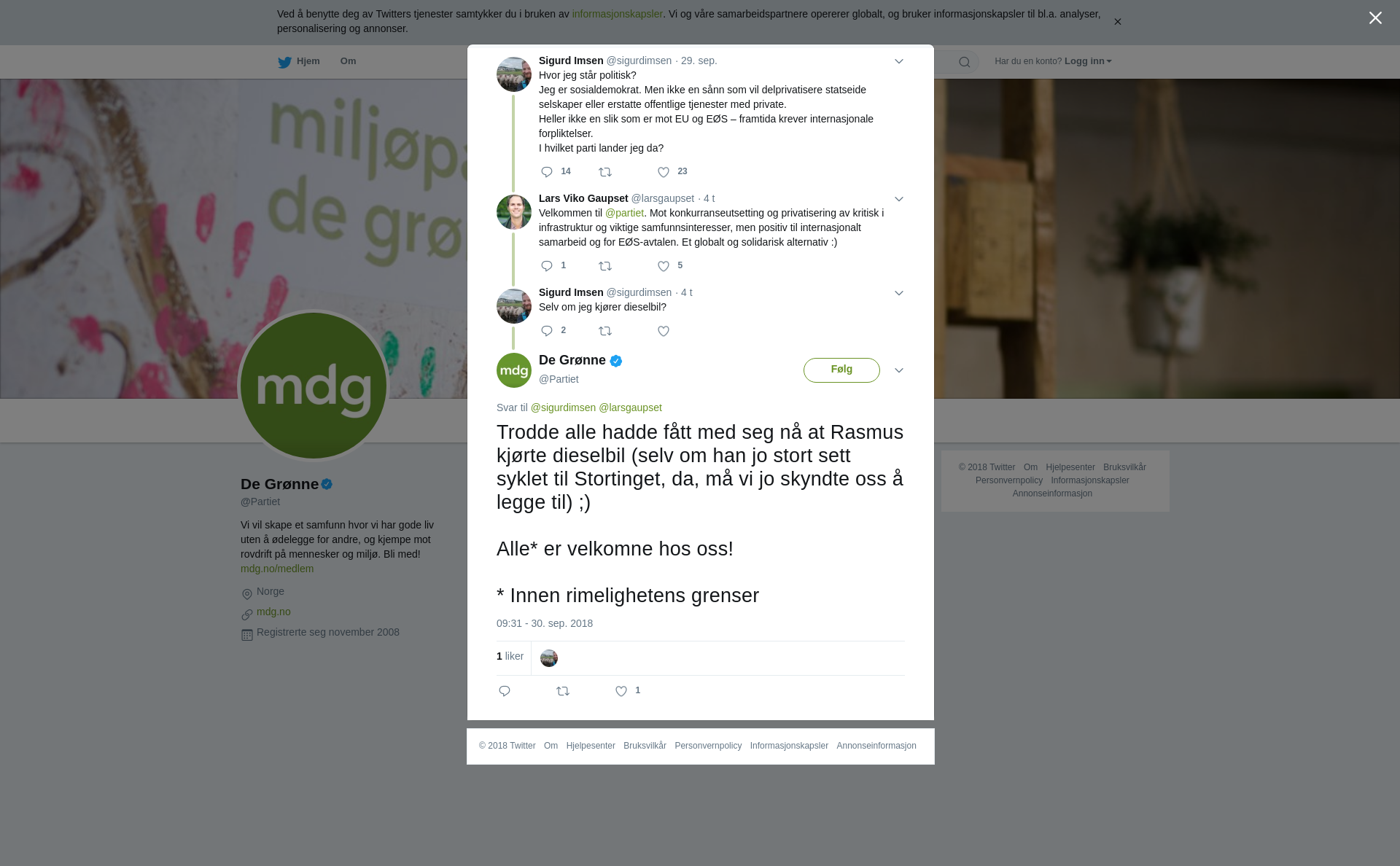
Task: Toggle like on Sigurd Imsen's first tweet
Action: click(x=664, y=172)
